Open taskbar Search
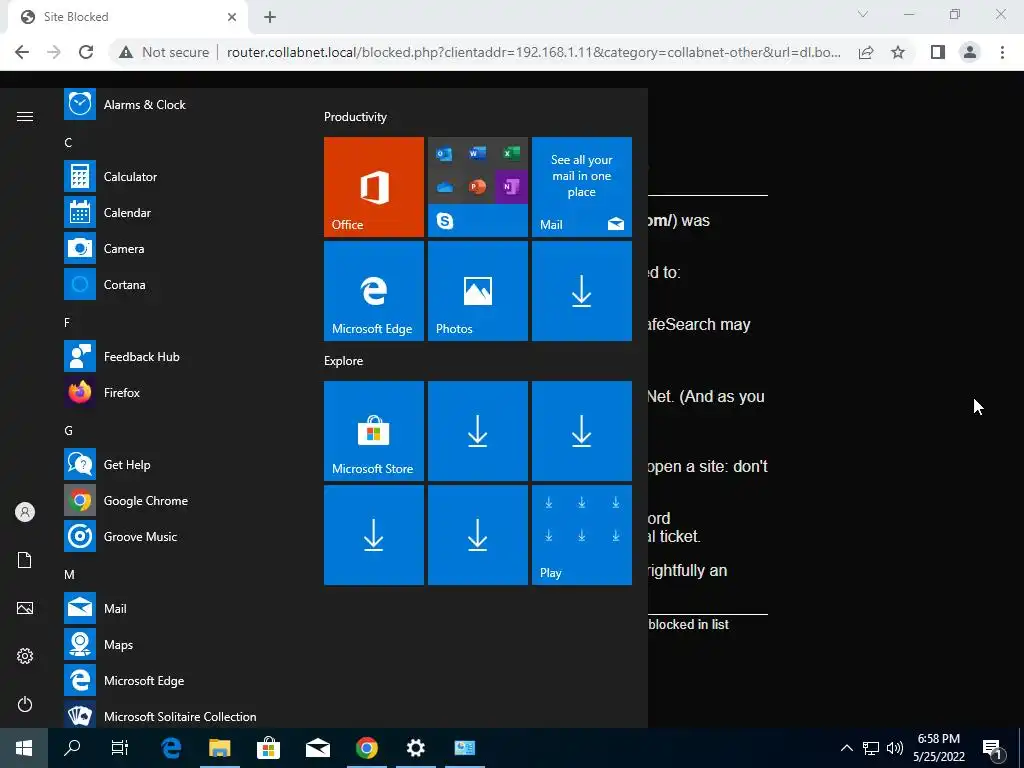 [72, 748]
